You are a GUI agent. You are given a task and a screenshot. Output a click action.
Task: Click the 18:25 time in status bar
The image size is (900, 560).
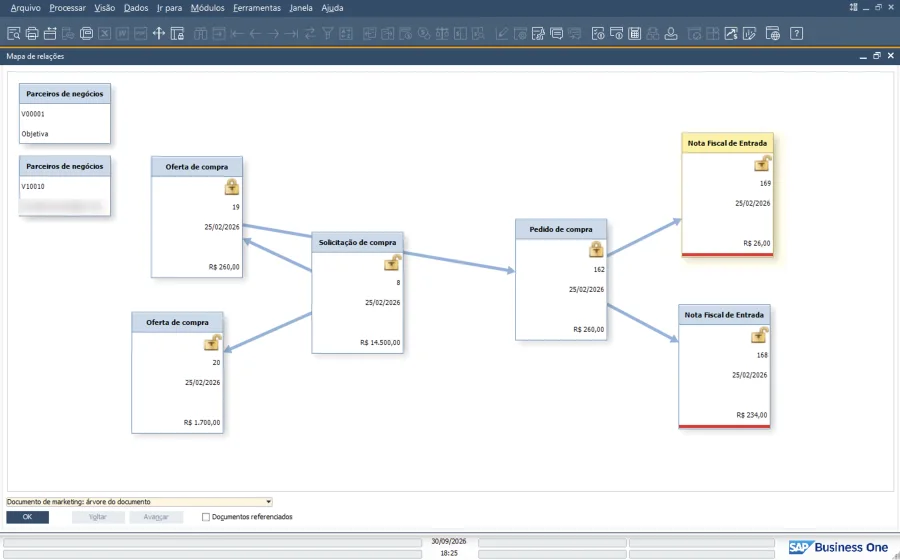pyautogui.click(x=449, y=553)
